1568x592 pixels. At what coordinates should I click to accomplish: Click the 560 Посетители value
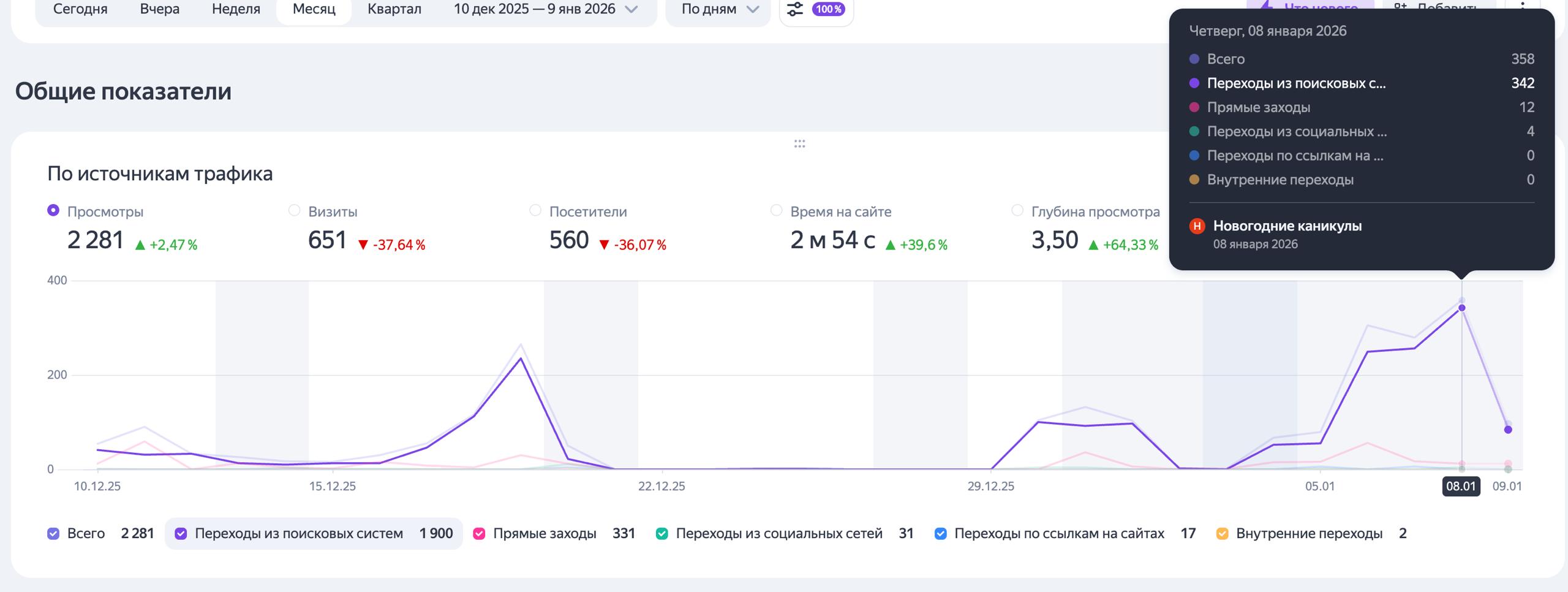[569, 240]
